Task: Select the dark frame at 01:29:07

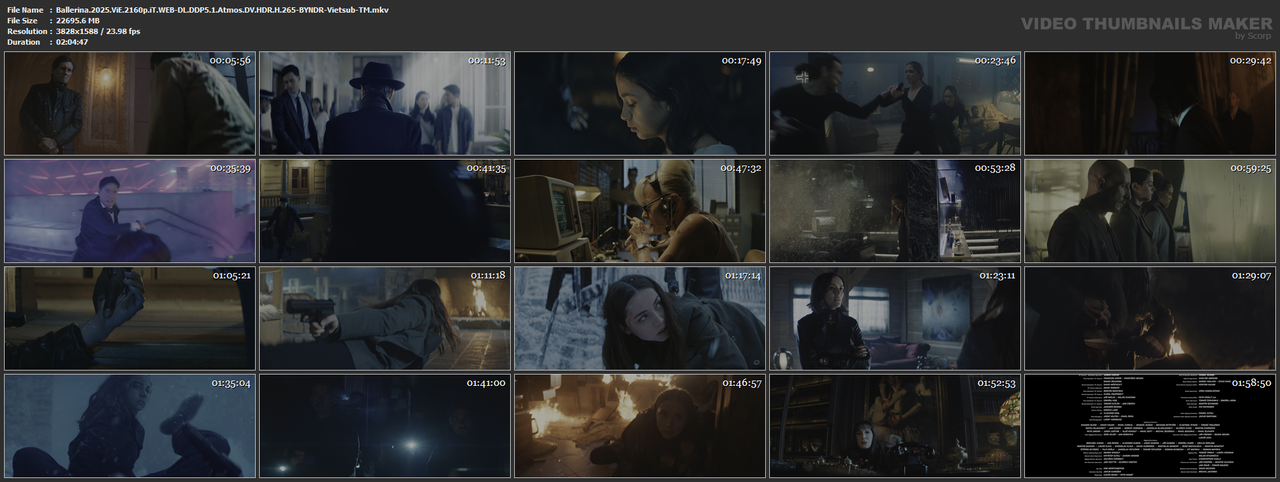Action: (x=1150, y=318)
